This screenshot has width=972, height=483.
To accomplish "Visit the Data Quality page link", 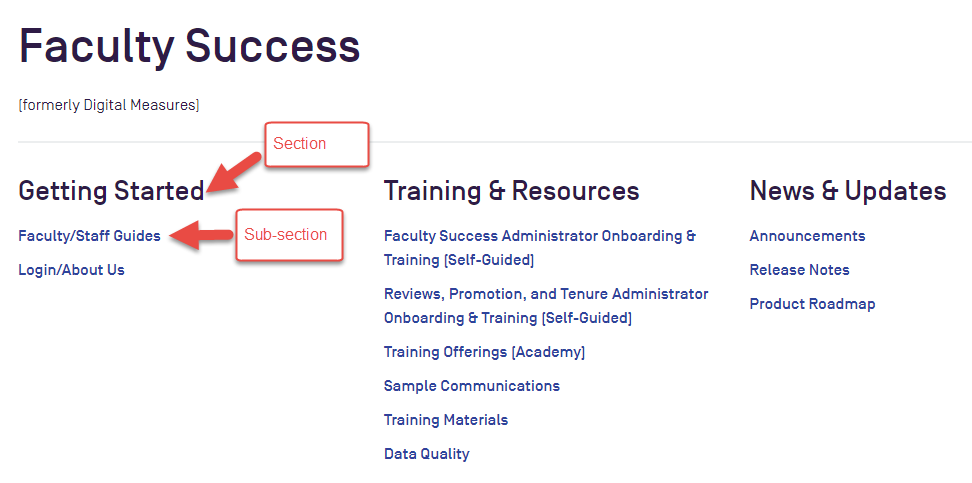I will (426, 454).
